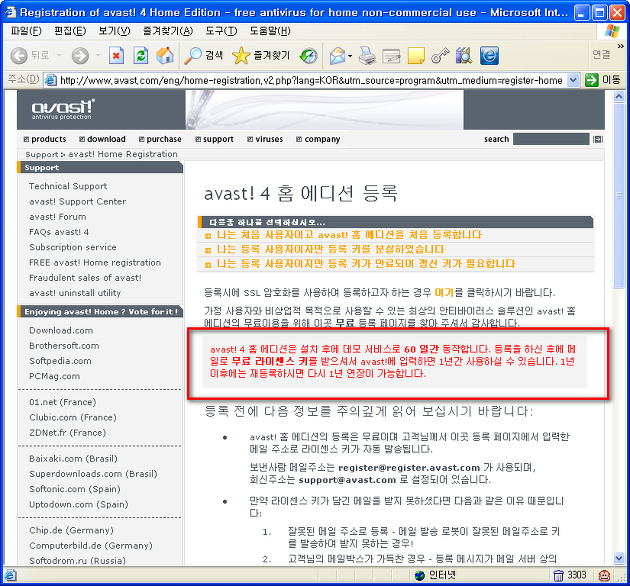Viewport: 630px width, 586px height.
Task: Click the Forward arrow toolbar icon
Action: [x=80, y=55]
